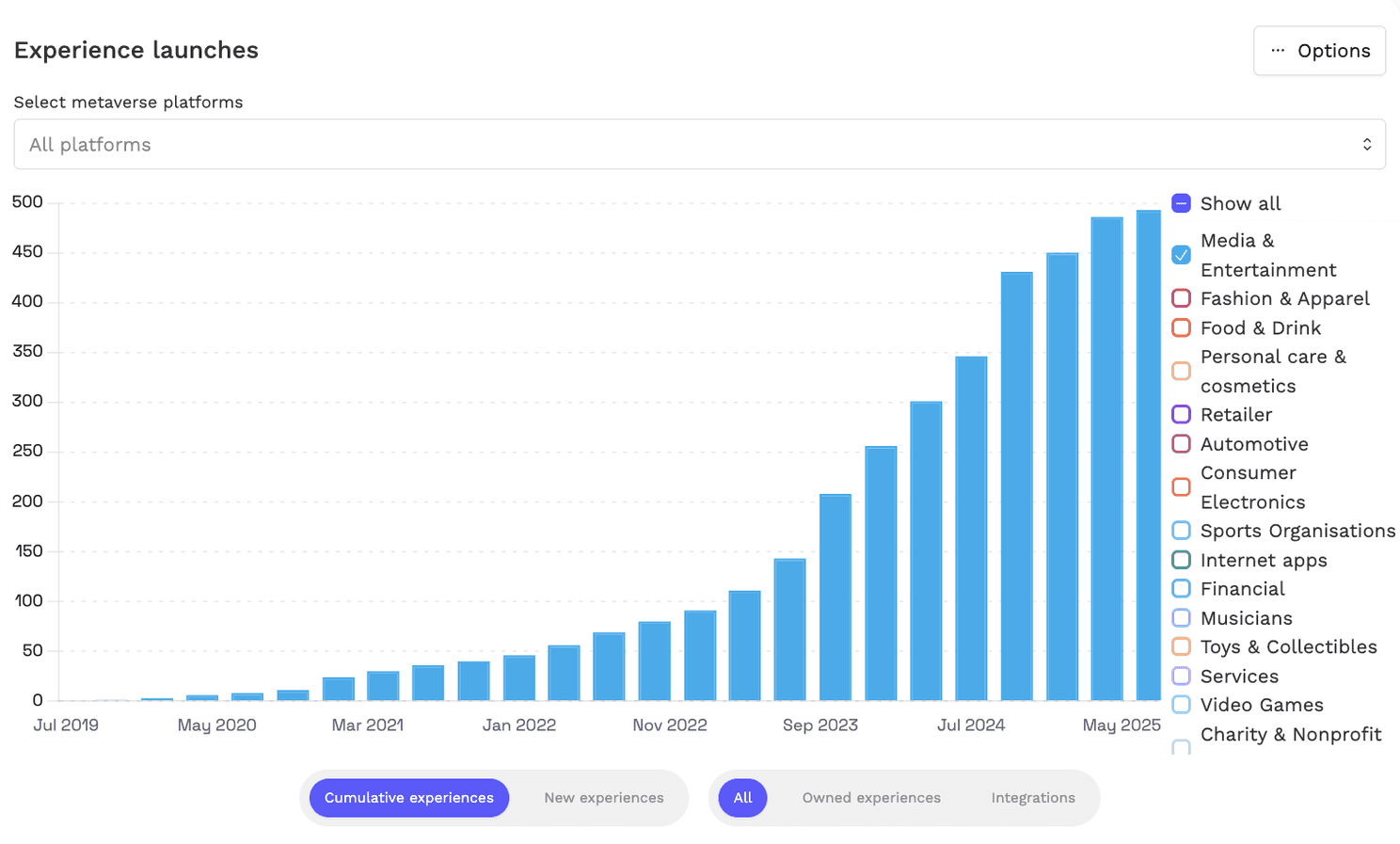Enable Consumer Electronics in the legend
The height and width of the screenshot is (844, 1400).
tap(1181, 486)
